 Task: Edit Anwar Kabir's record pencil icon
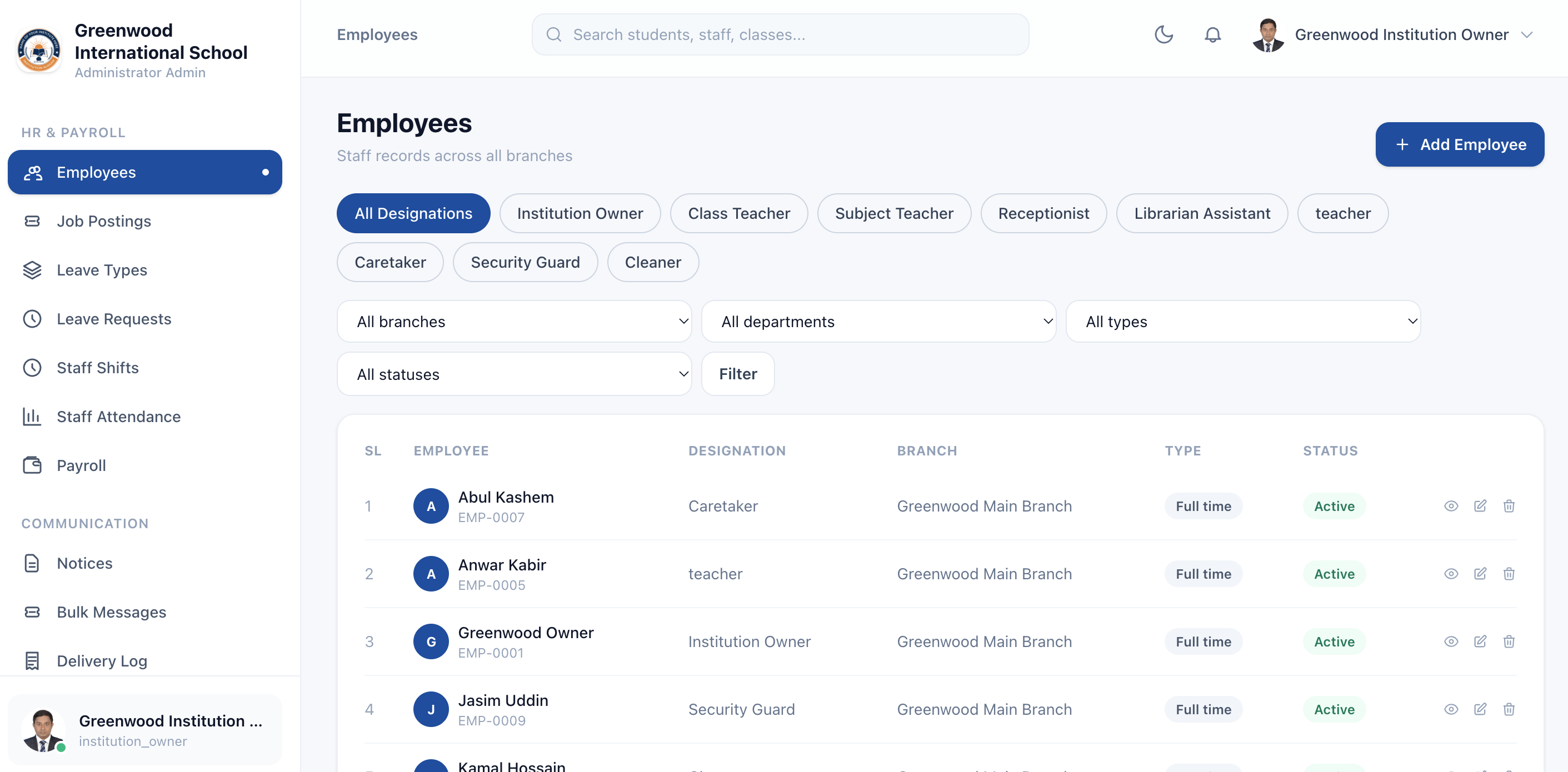pyautogui.click(x=1480, y=574)
